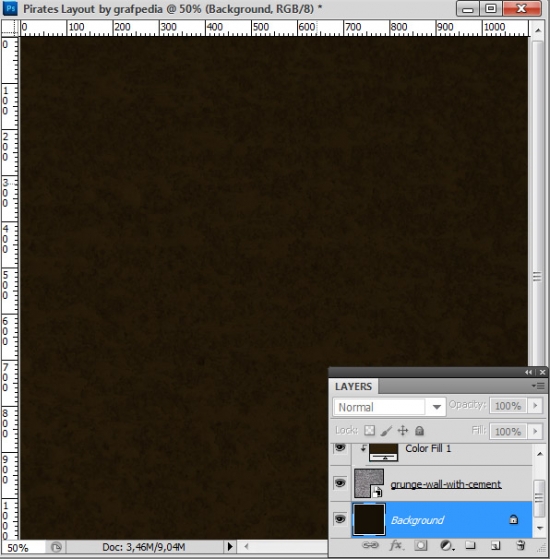Create new fill or adjustment layer
The width and height of the screenshot is (550, 559).
point(446,545)
